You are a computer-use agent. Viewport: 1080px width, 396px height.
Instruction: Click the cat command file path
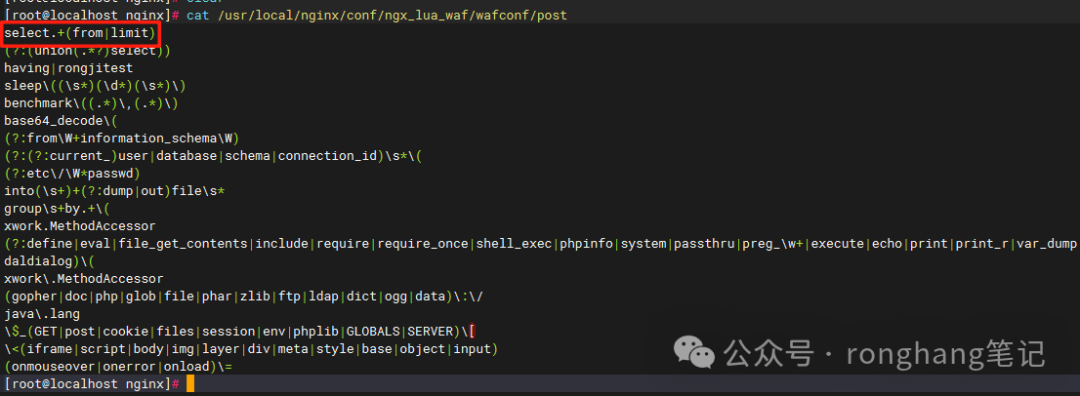pos(392,14)
